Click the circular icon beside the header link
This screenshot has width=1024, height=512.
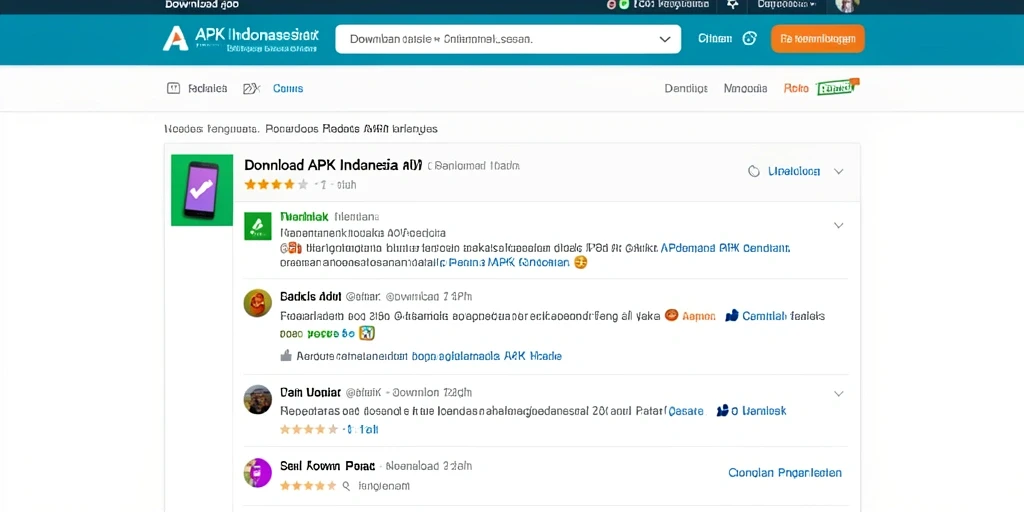pos(750,39)
